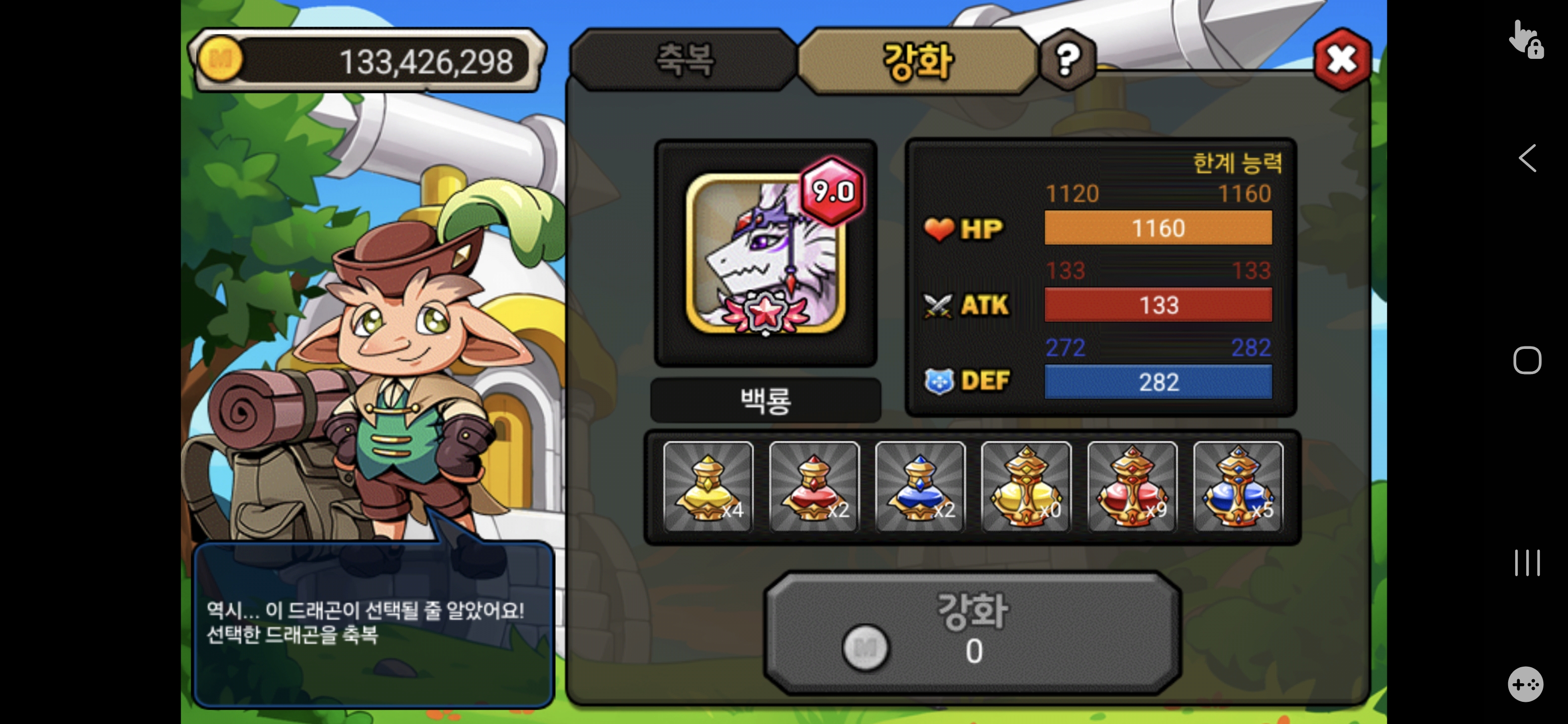Tap the orange HP bar showing 1160

point(1158,228)
